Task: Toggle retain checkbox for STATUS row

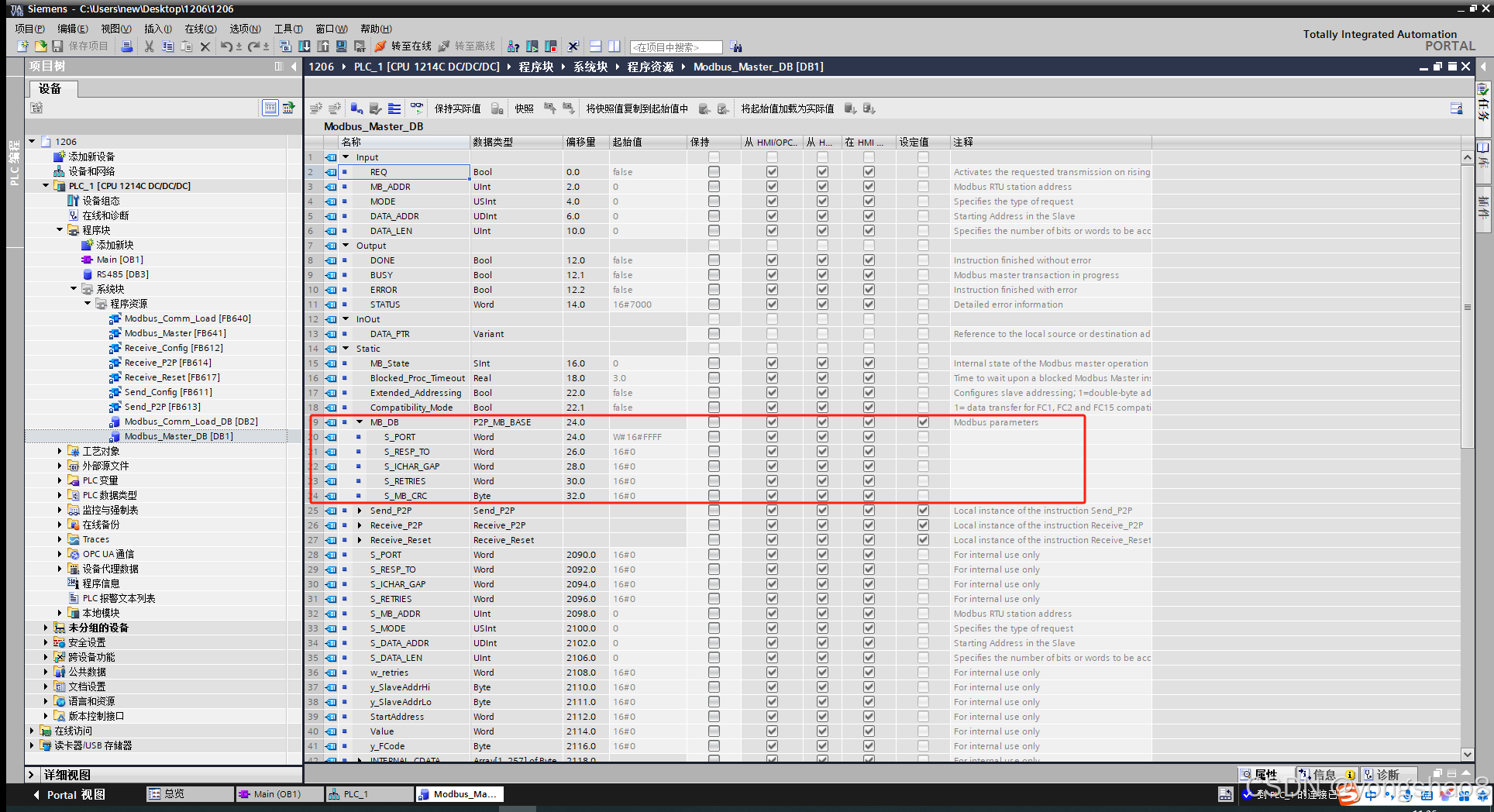Action: click(x=714, y=304)
